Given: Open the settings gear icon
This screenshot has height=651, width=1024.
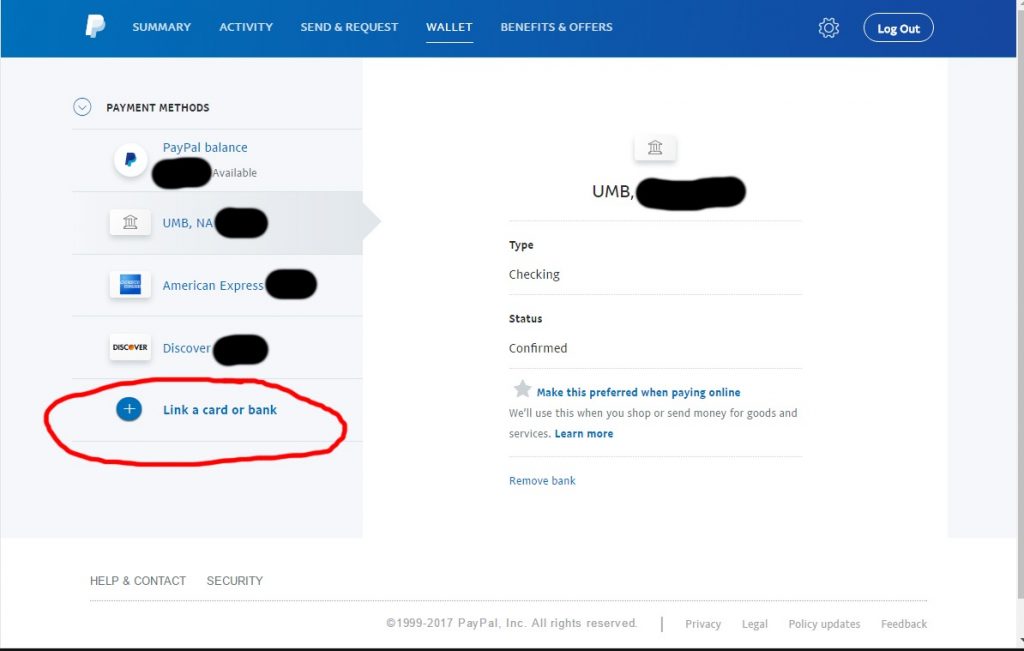Looking at the screenshot, I should pos(828,27).
